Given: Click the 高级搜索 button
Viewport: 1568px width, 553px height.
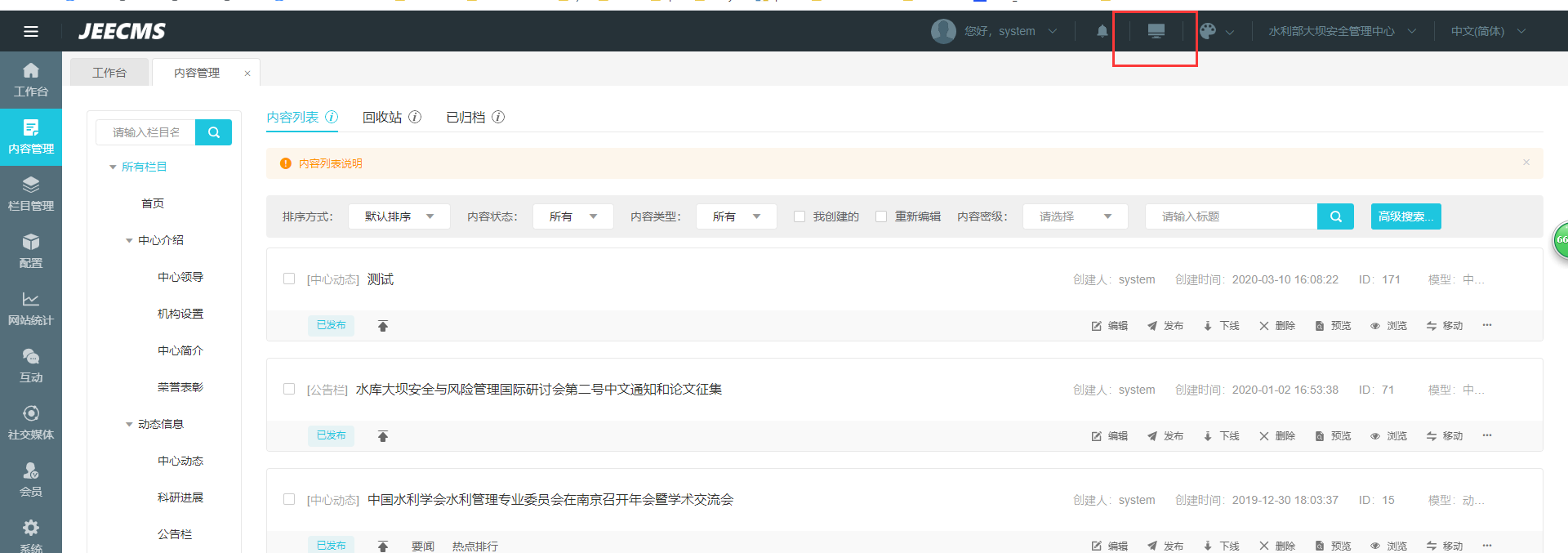Looking at the screenshot, I should (x=1405, y=216).
